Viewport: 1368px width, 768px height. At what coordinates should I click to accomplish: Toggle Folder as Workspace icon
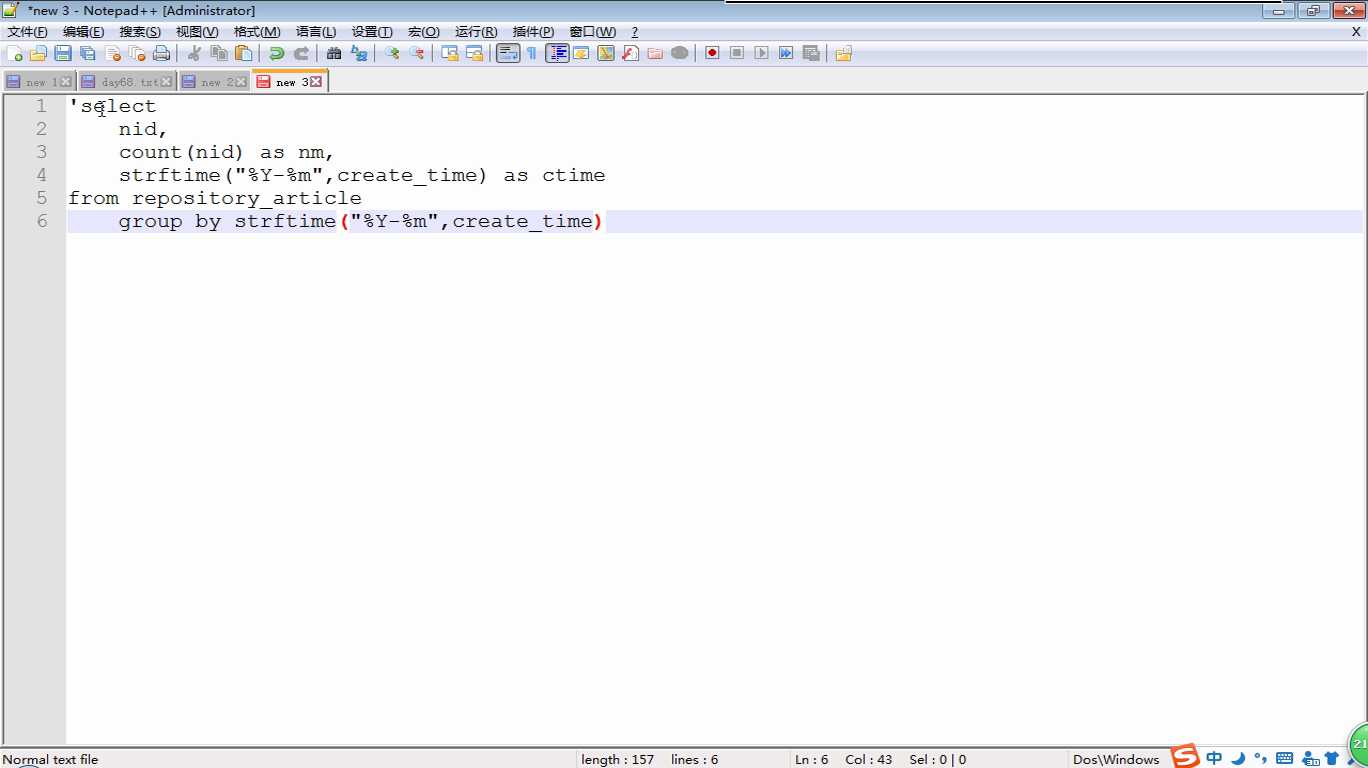click(655, 53)
